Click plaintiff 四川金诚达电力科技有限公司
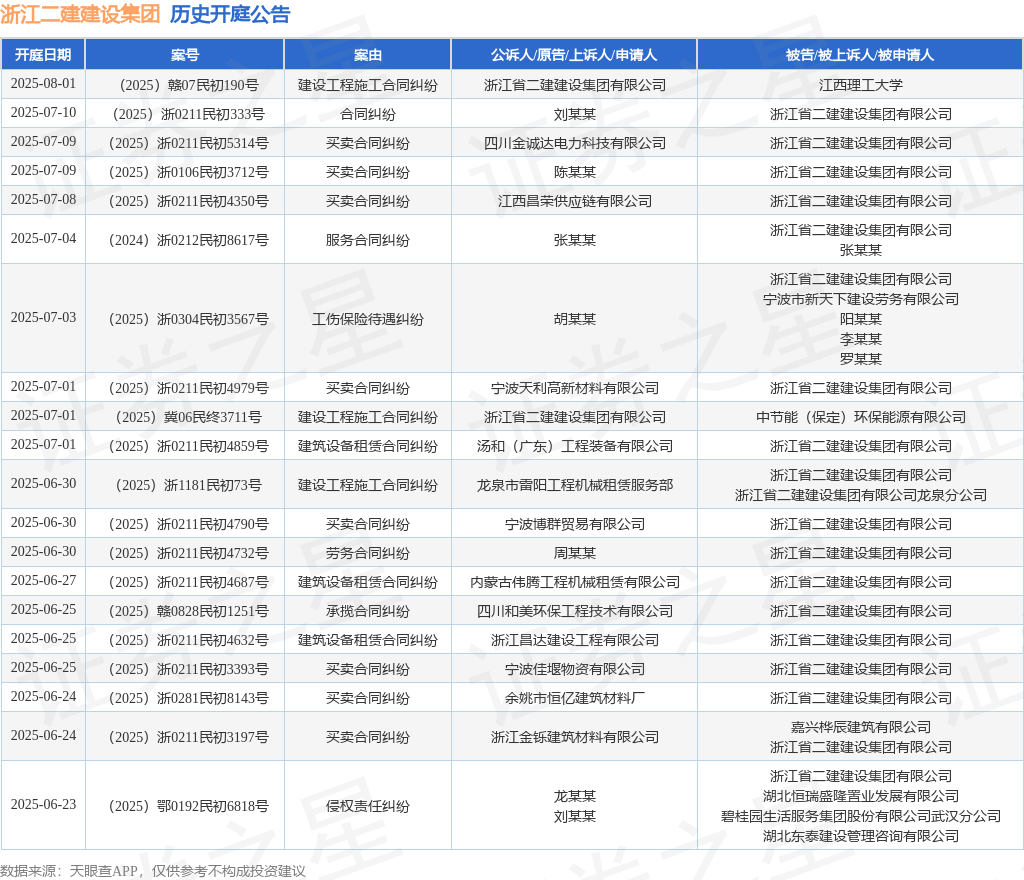Screen dimensions: 1024x880 (x=575, y=143)
